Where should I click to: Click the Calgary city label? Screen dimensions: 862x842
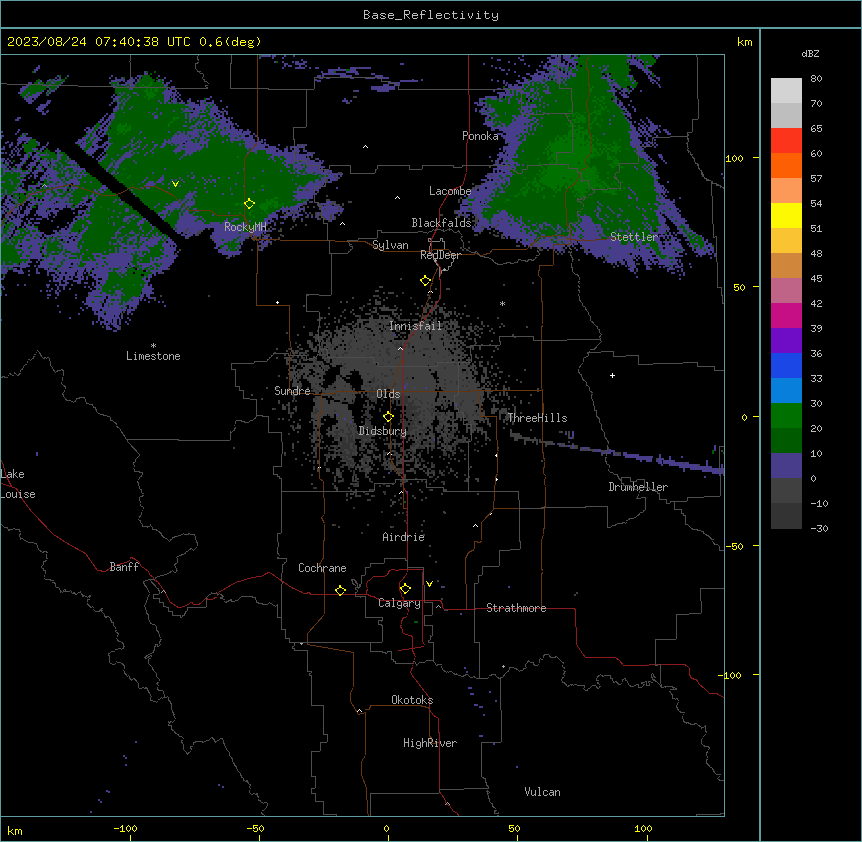coord(400,603)
